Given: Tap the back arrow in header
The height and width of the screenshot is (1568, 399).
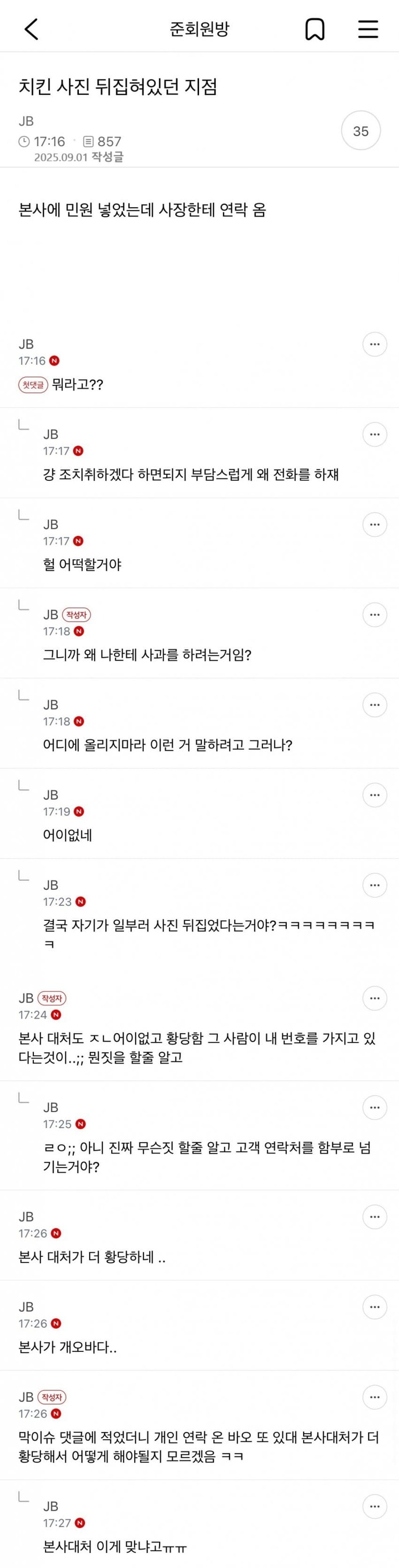Looking at the screenshot, I should pos(31,28).
